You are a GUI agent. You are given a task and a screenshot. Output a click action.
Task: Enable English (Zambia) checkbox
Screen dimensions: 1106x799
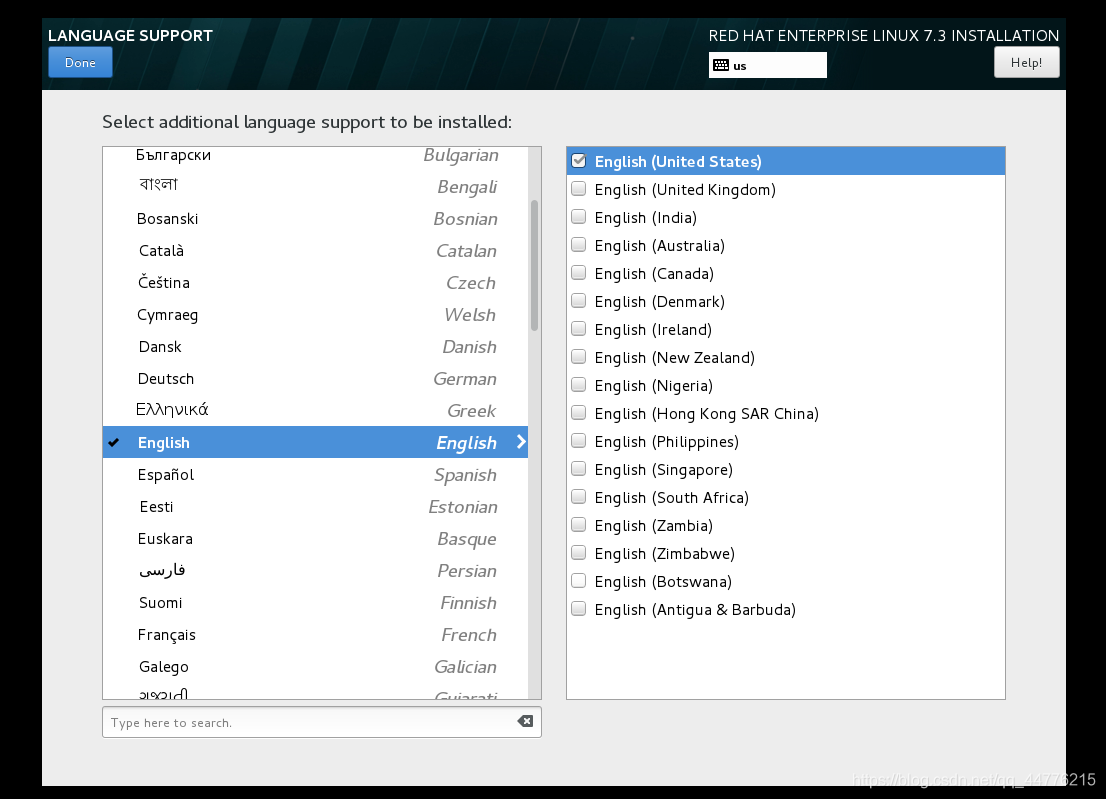579,525
